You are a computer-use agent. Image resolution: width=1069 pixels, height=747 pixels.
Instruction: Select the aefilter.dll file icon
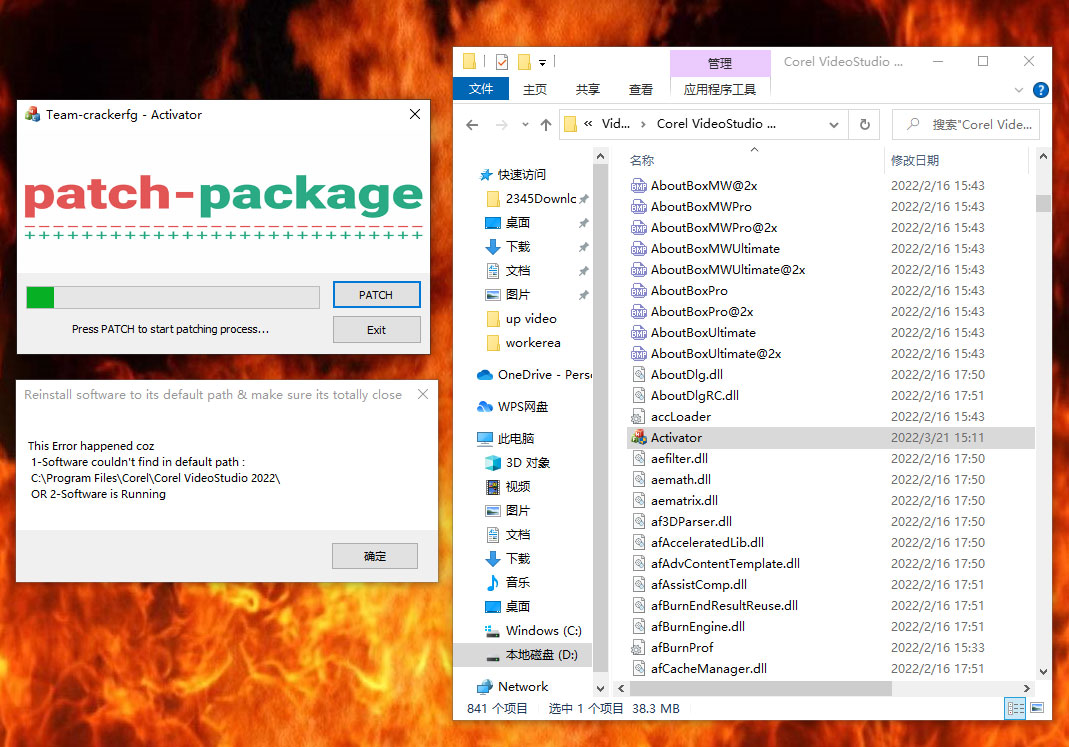639,459
